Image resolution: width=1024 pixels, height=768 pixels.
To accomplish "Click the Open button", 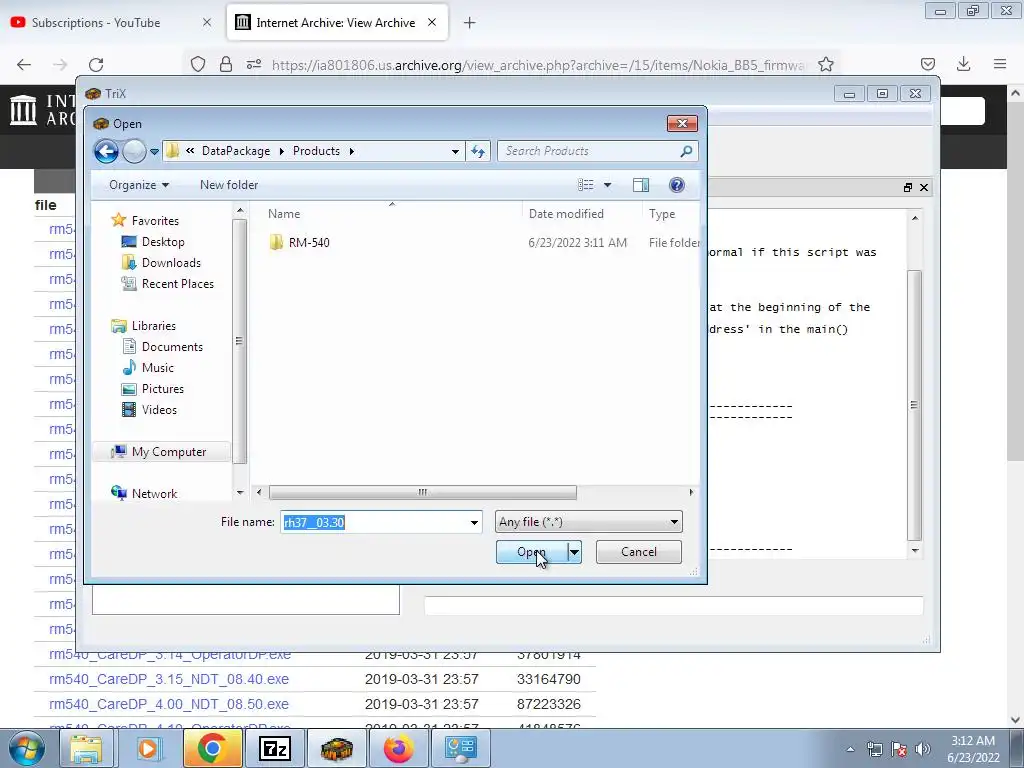I will pos(531,552).
